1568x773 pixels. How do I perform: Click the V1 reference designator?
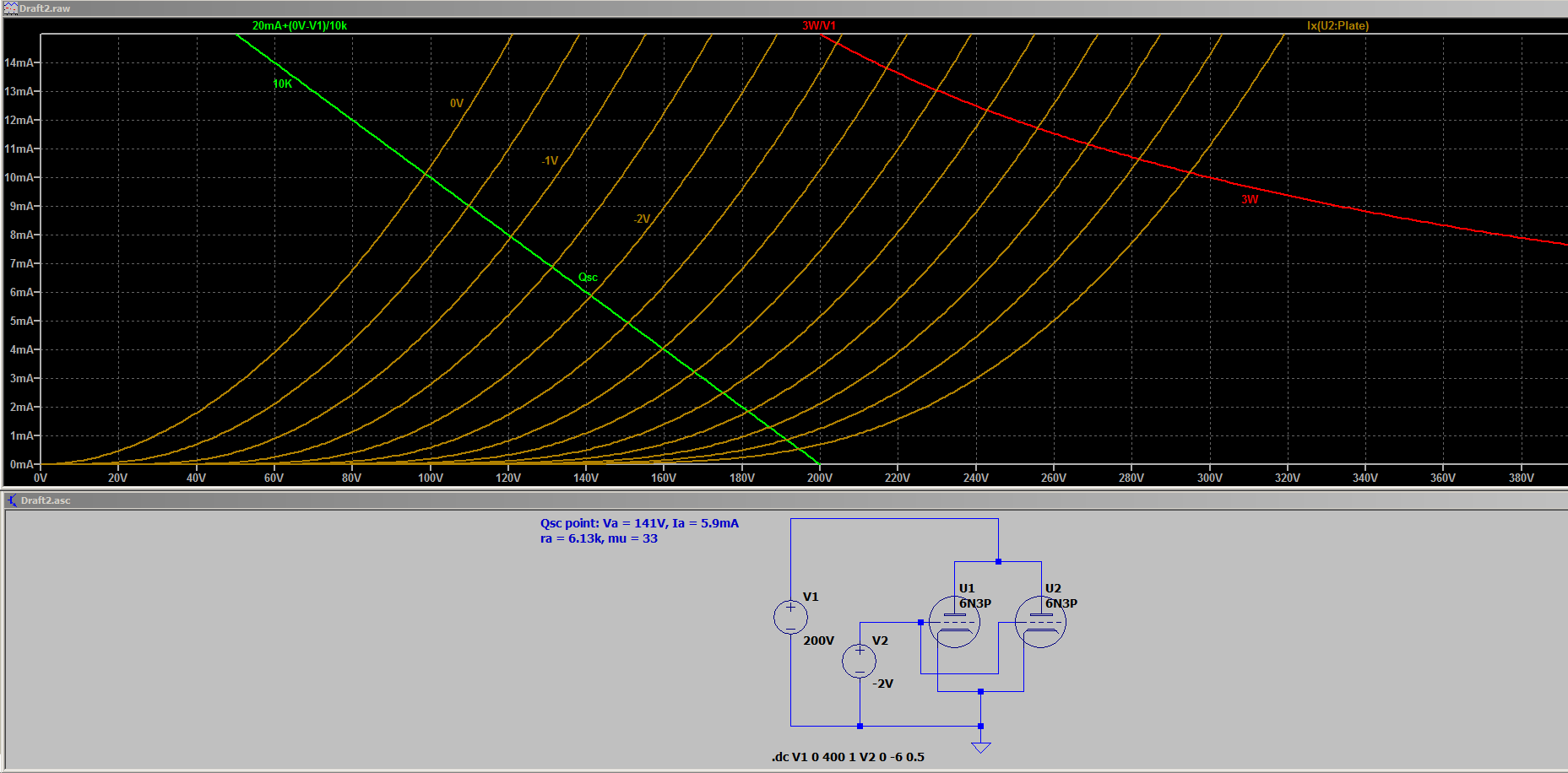click(811, 597)
